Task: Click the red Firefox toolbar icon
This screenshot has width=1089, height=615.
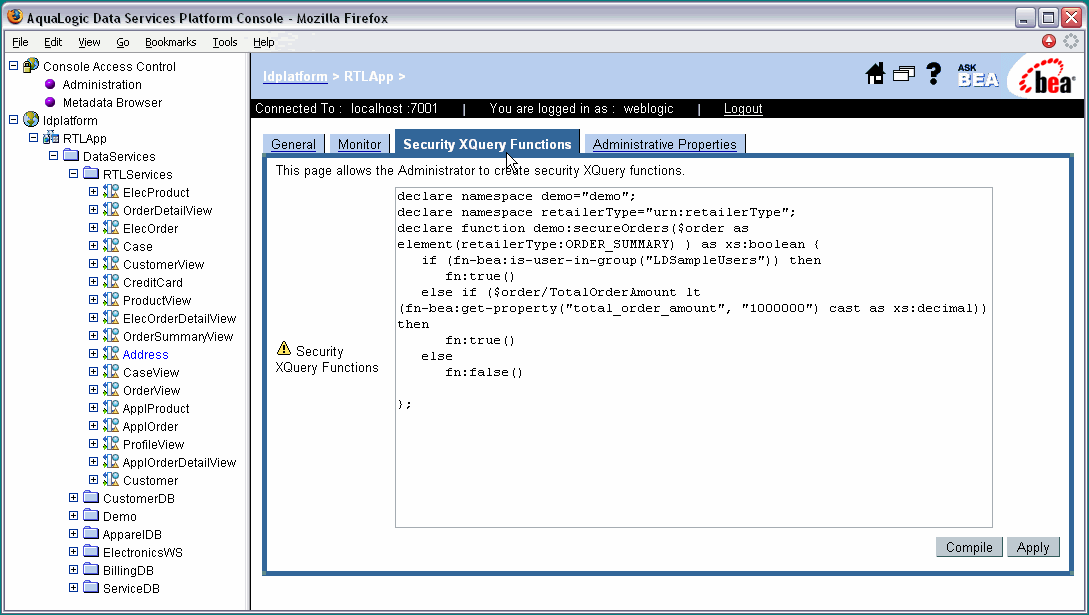Action: [1049, 42]
